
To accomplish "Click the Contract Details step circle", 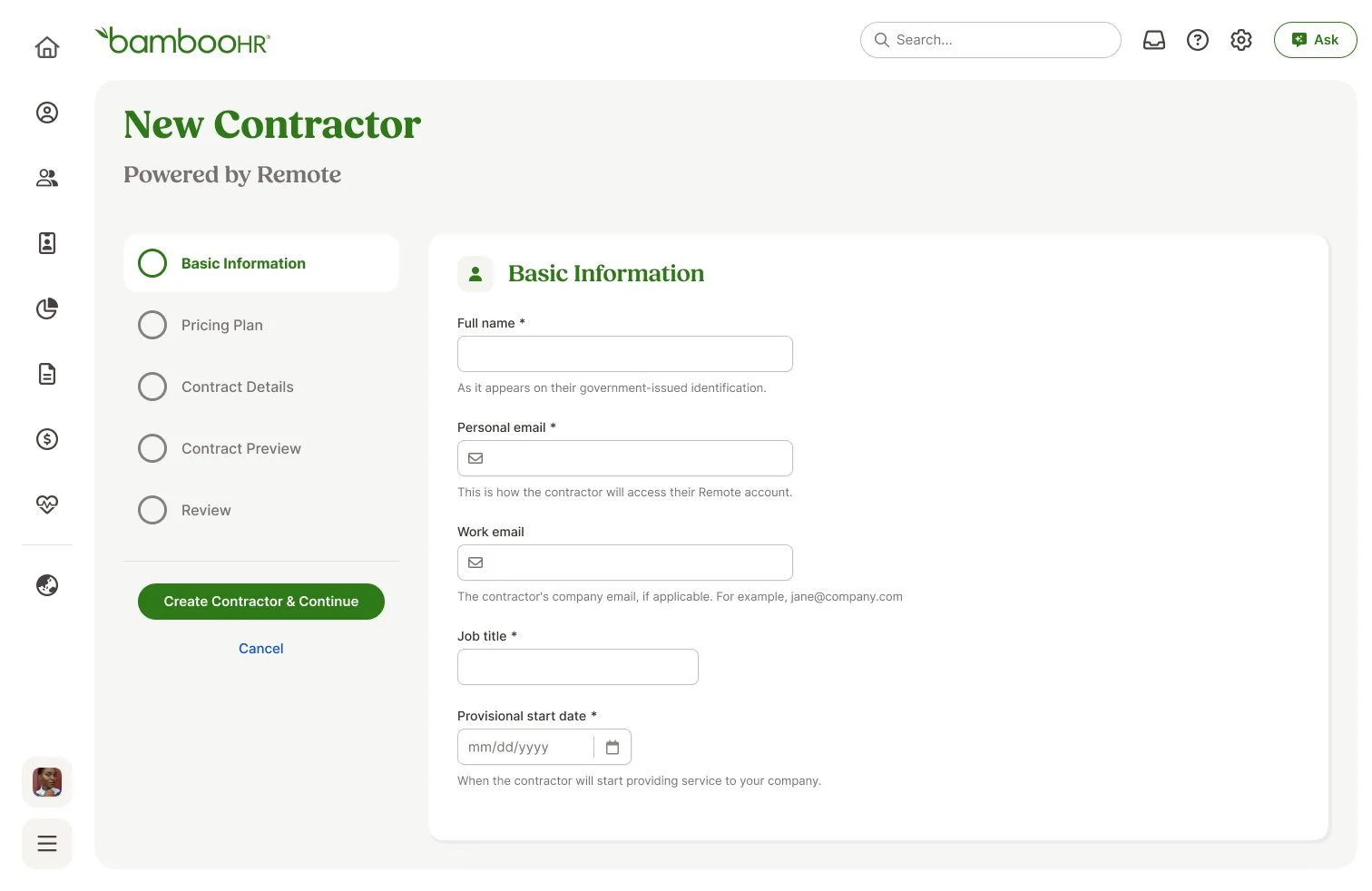I will click(x=152, y=387).
